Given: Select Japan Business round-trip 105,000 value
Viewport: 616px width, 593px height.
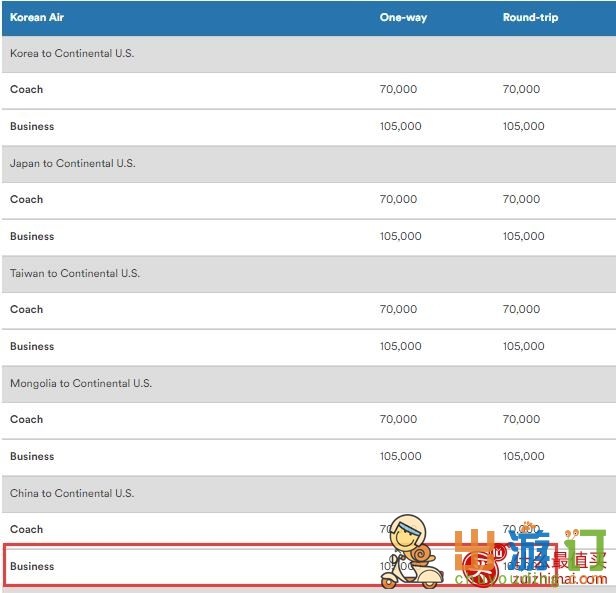Looking at the screenshot, I should (x=524, y=236).
